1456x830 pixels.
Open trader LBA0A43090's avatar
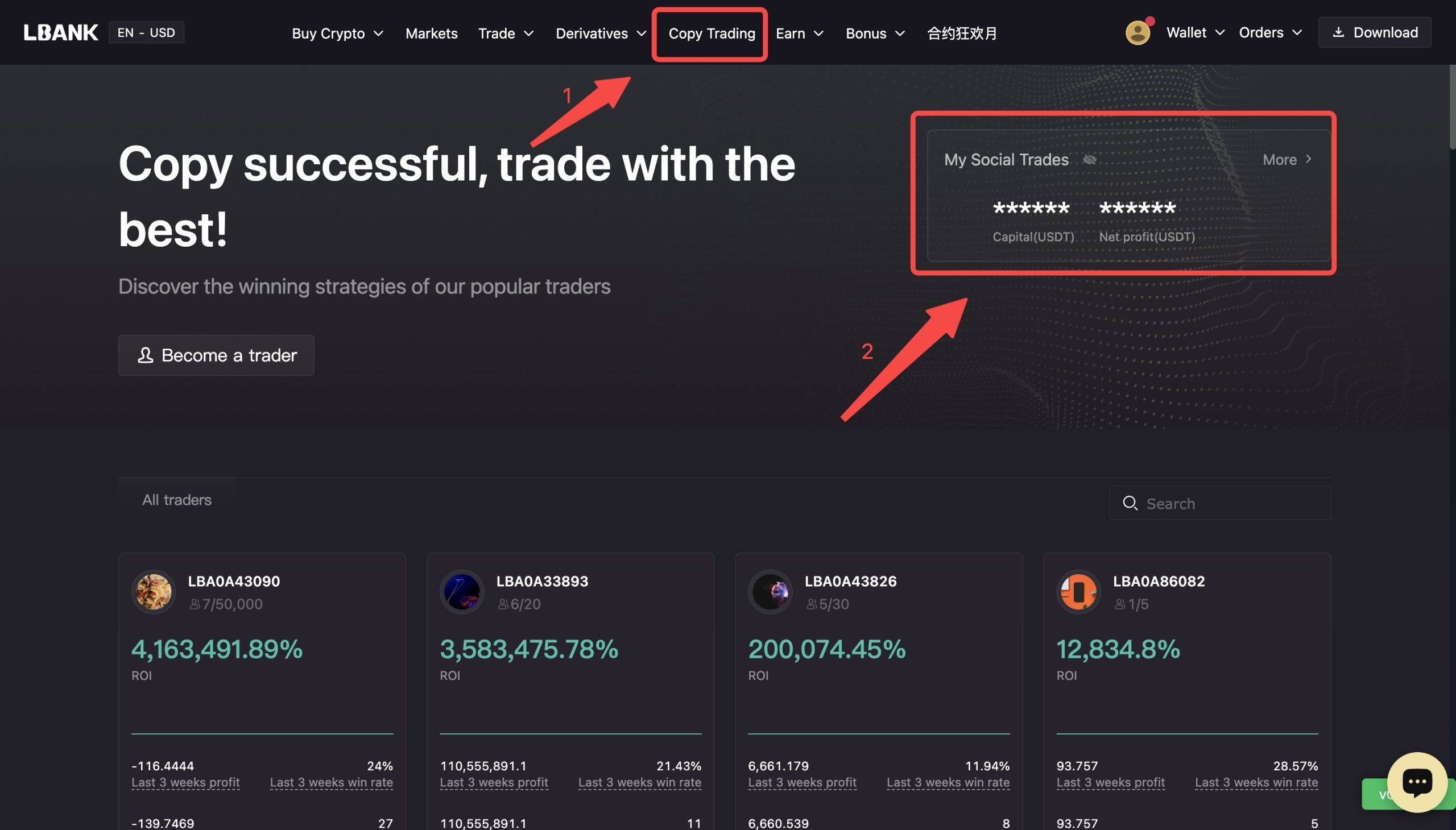[x=154, y=592]
